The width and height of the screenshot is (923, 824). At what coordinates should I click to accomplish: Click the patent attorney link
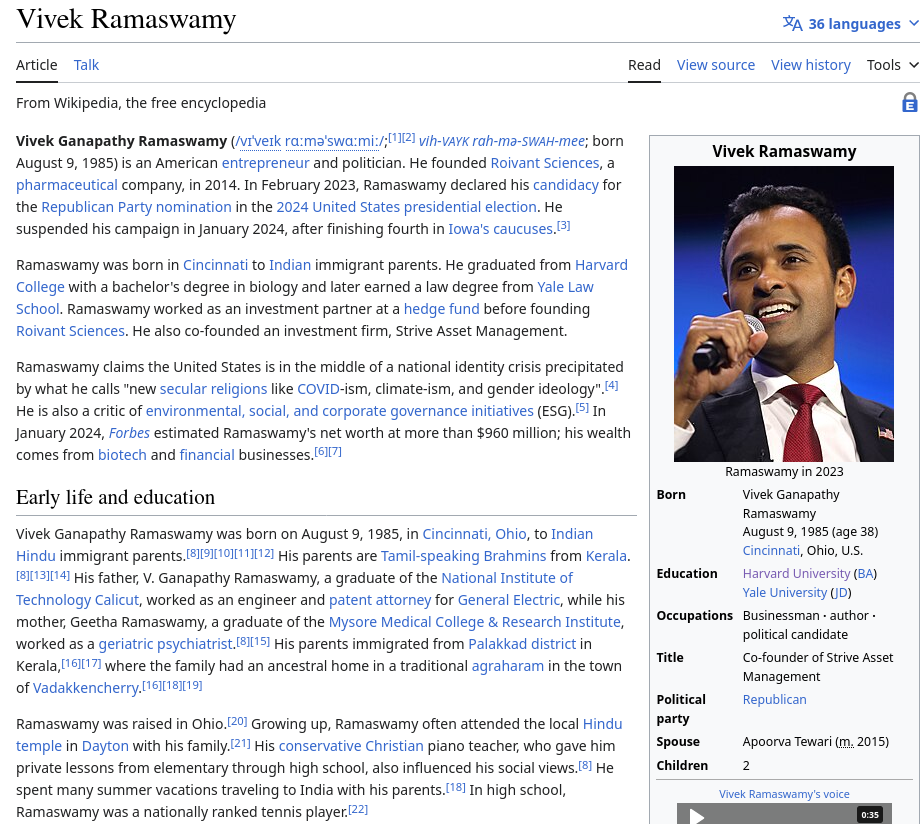pos(380,600)
